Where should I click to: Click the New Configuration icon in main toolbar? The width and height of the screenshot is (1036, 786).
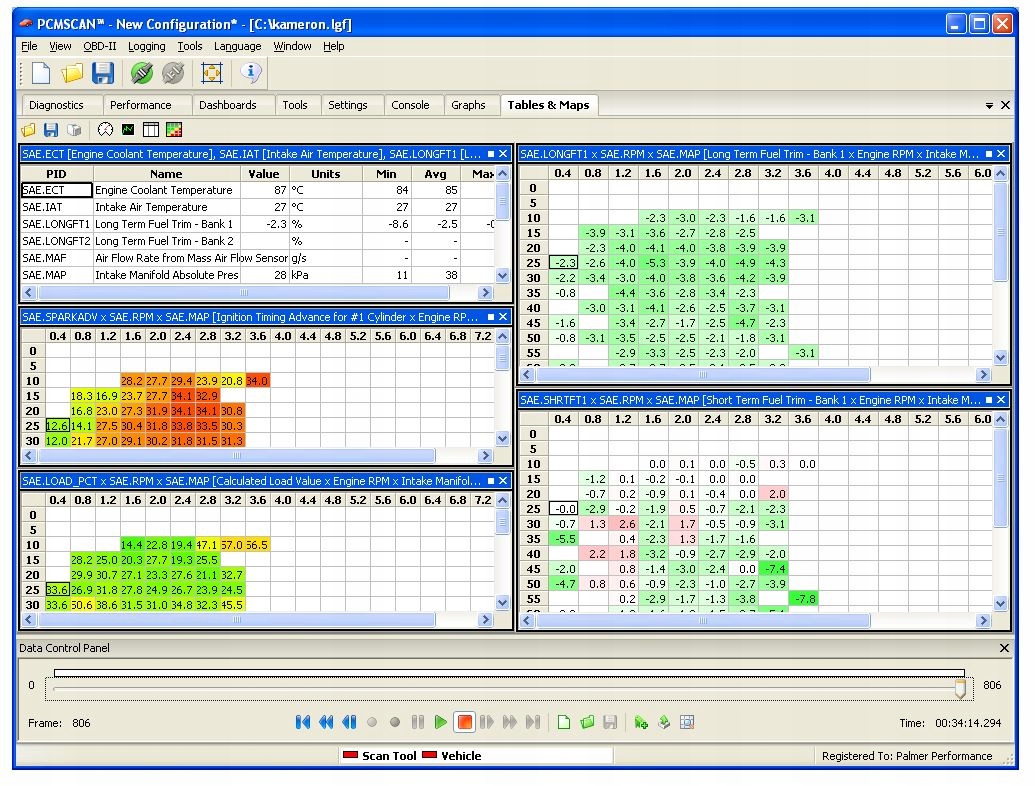coord(40,73)
